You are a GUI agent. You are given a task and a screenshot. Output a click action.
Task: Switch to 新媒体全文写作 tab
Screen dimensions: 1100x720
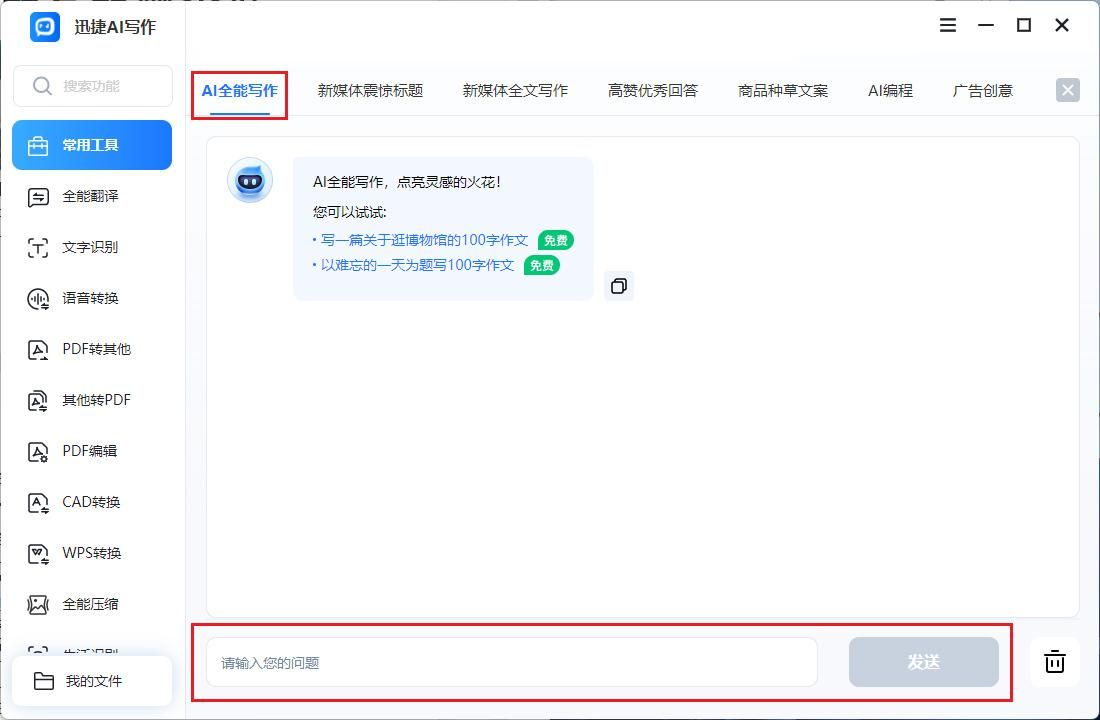(x=515, y=91)
